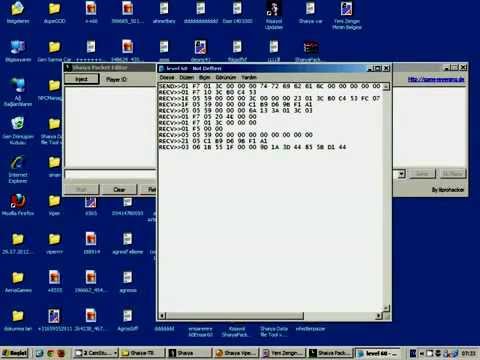Open the viperrrr folder icon
The height and width of the screenshot is (360, 480).
pos(54,243)
